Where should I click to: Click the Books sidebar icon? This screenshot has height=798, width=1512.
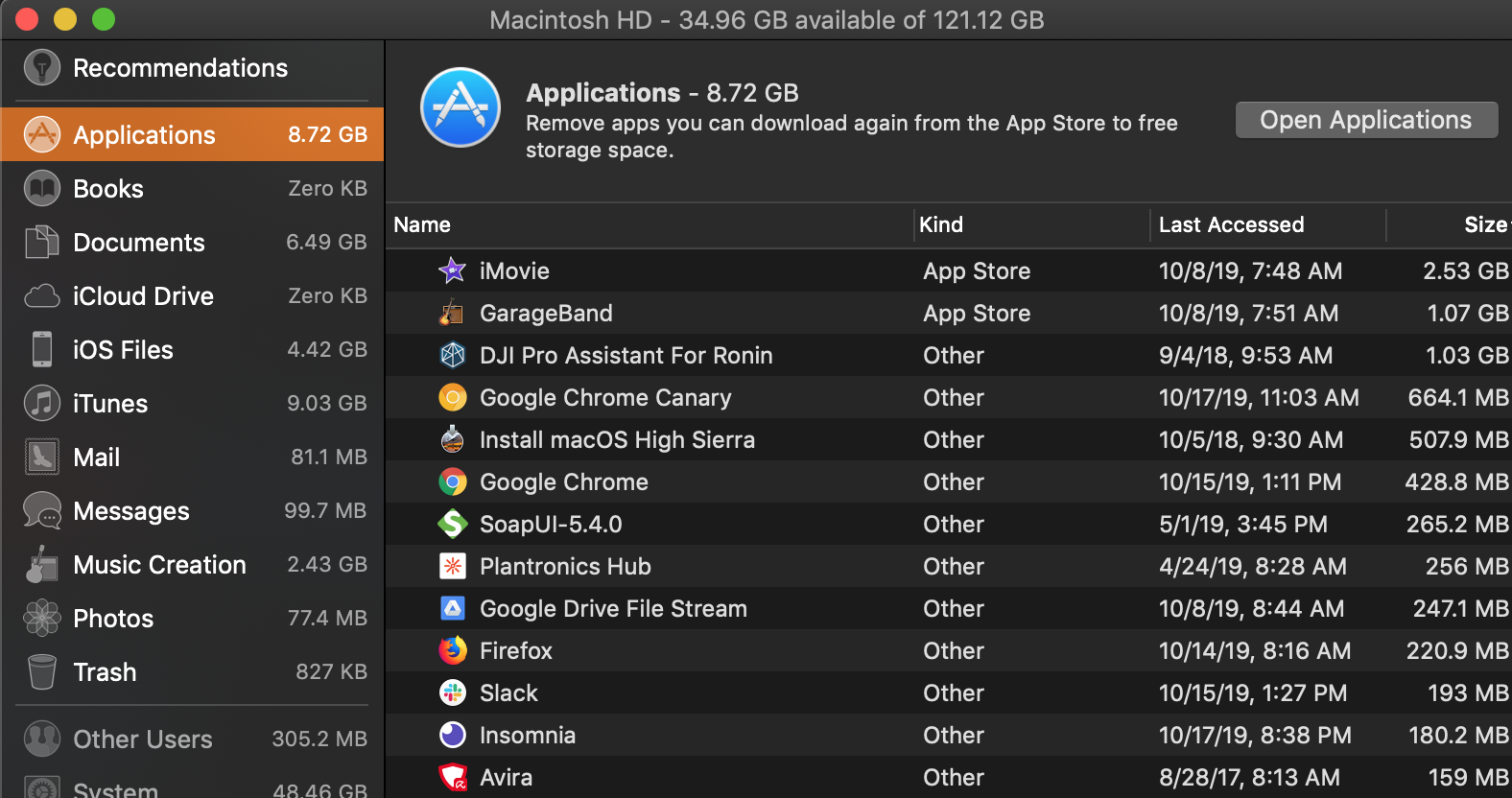pos(42,189)
